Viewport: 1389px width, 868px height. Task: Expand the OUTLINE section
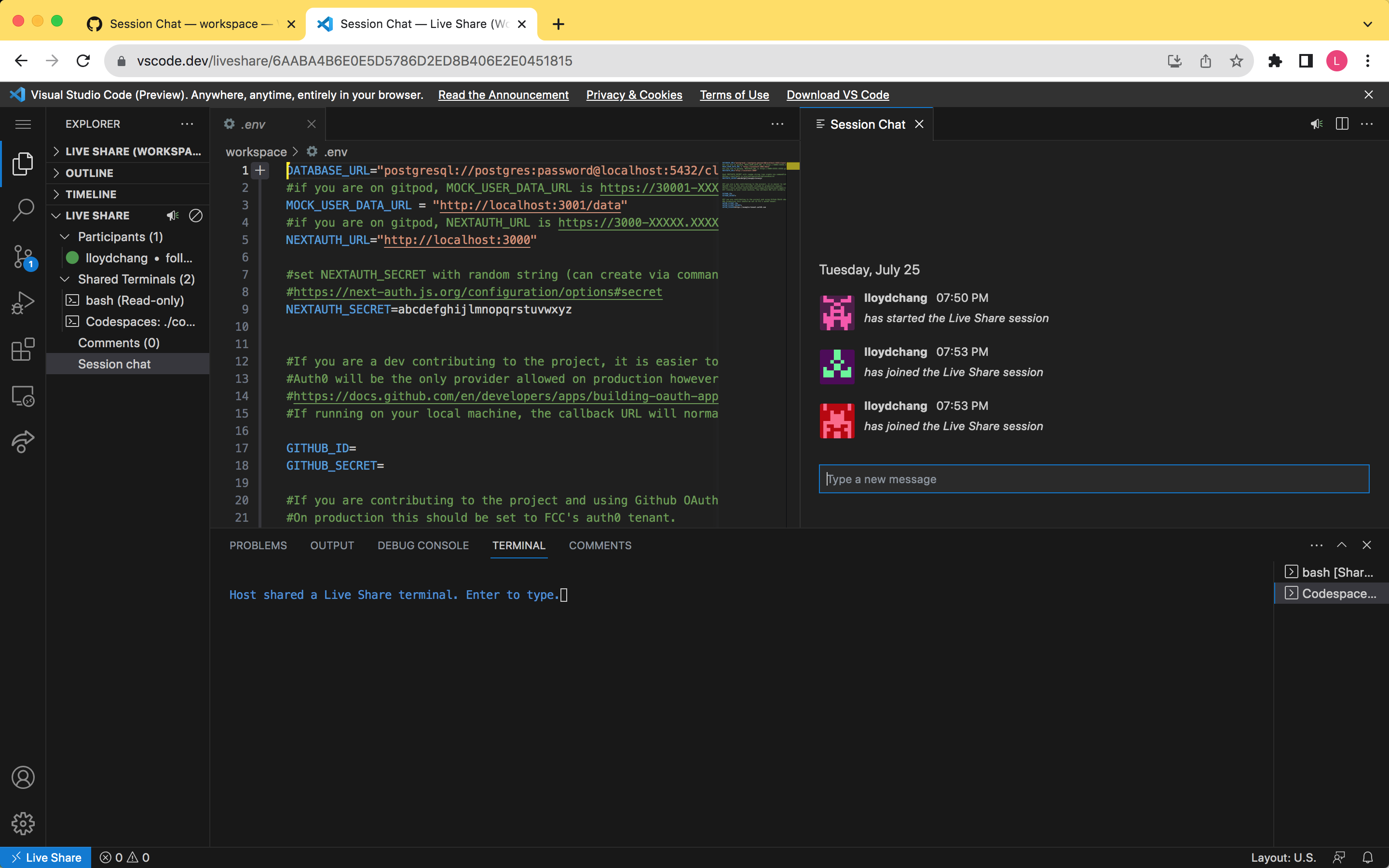point(127,173)
